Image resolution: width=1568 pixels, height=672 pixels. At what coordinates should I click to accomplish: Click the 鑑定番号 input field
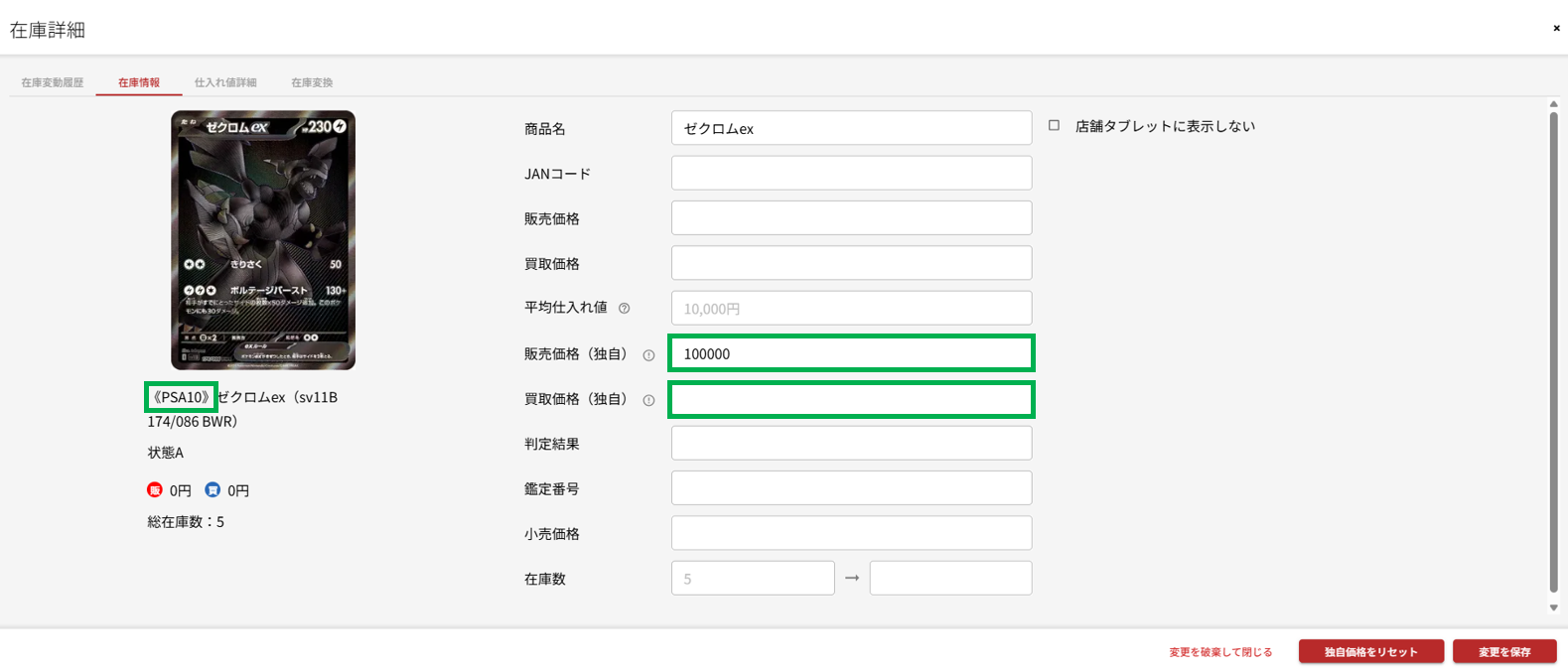pos(852,488)
